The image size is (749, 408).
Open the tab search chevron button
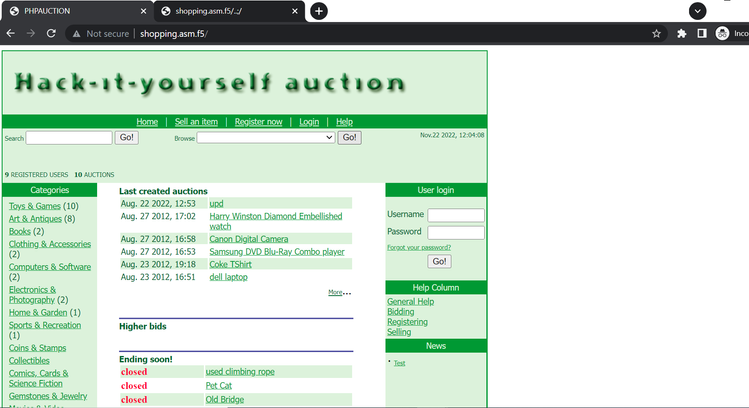click(697, 11)
